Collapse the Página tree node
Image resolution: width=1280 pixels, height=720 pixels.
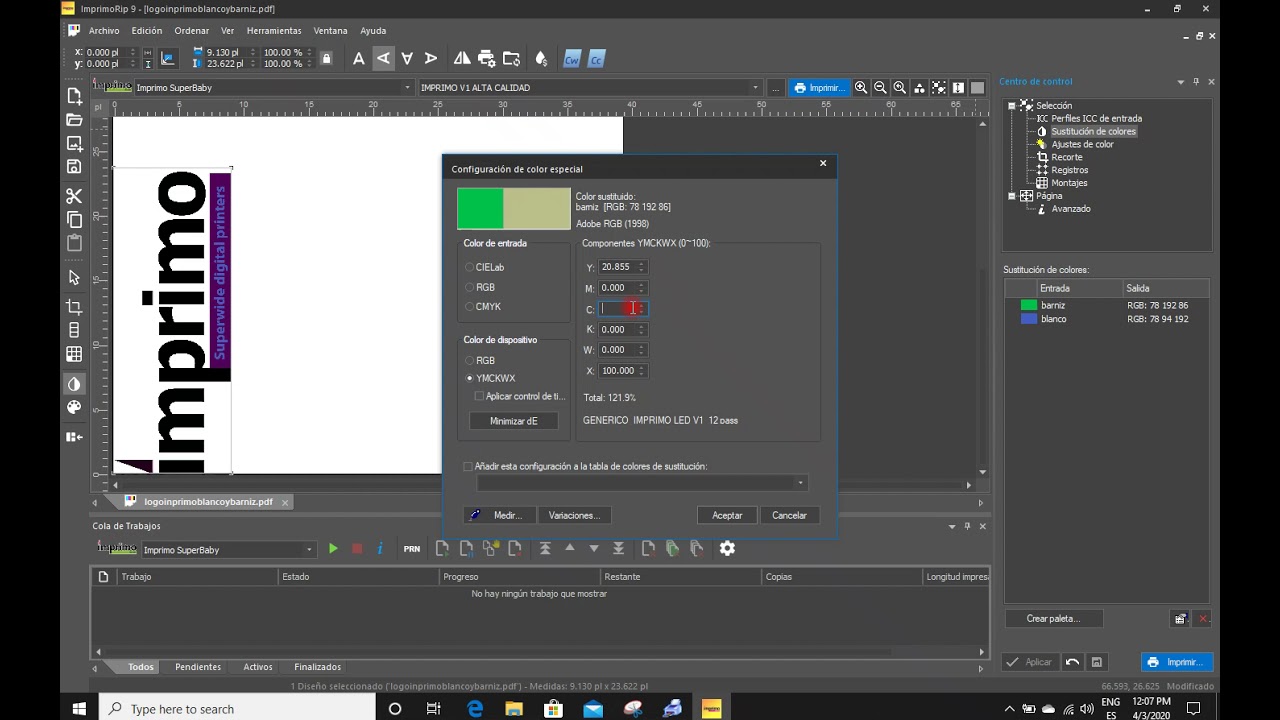[x=1011, y=196]
